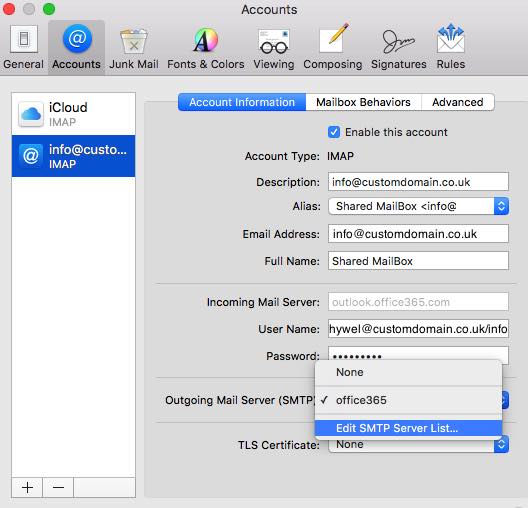The width and height of the screenshot is (528, 508).
Task: Choose office365 in SMTP server menu
Action: [408, 400]
